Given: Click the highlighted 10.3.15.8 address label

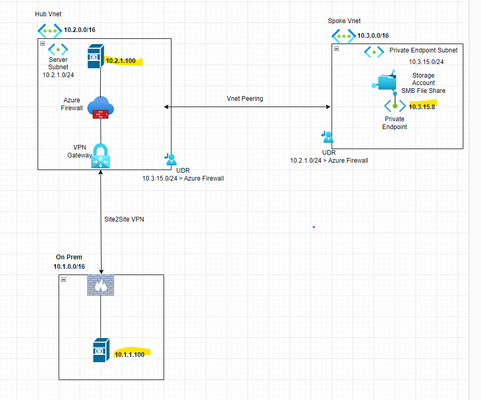Looking at the screenshot, I should [422, 107].
